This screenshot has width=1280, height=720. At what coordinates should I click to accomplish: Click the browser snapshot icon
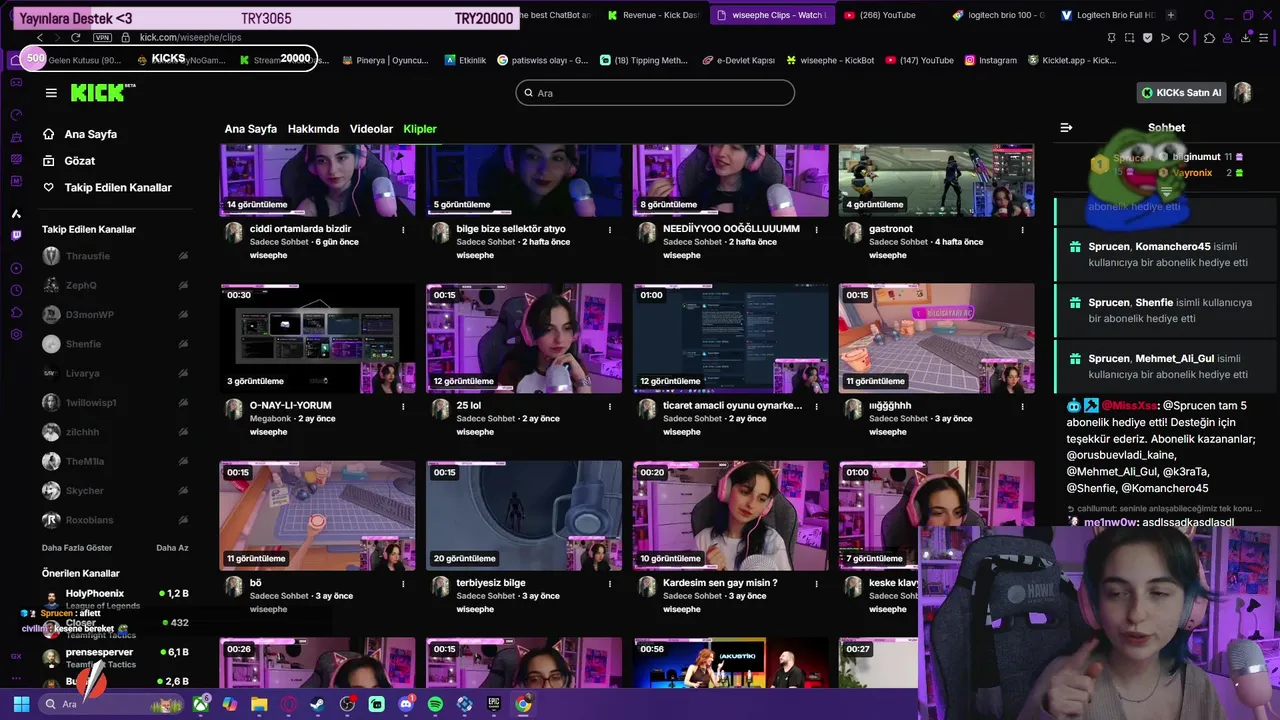[1130, 37]
